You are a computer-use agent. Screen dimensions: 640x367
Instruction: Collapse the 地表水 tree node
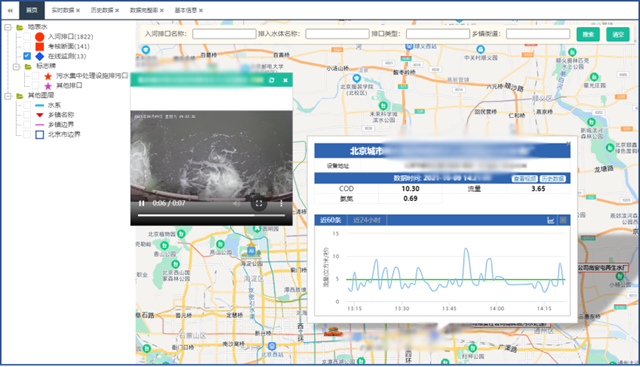click(8, 27)
